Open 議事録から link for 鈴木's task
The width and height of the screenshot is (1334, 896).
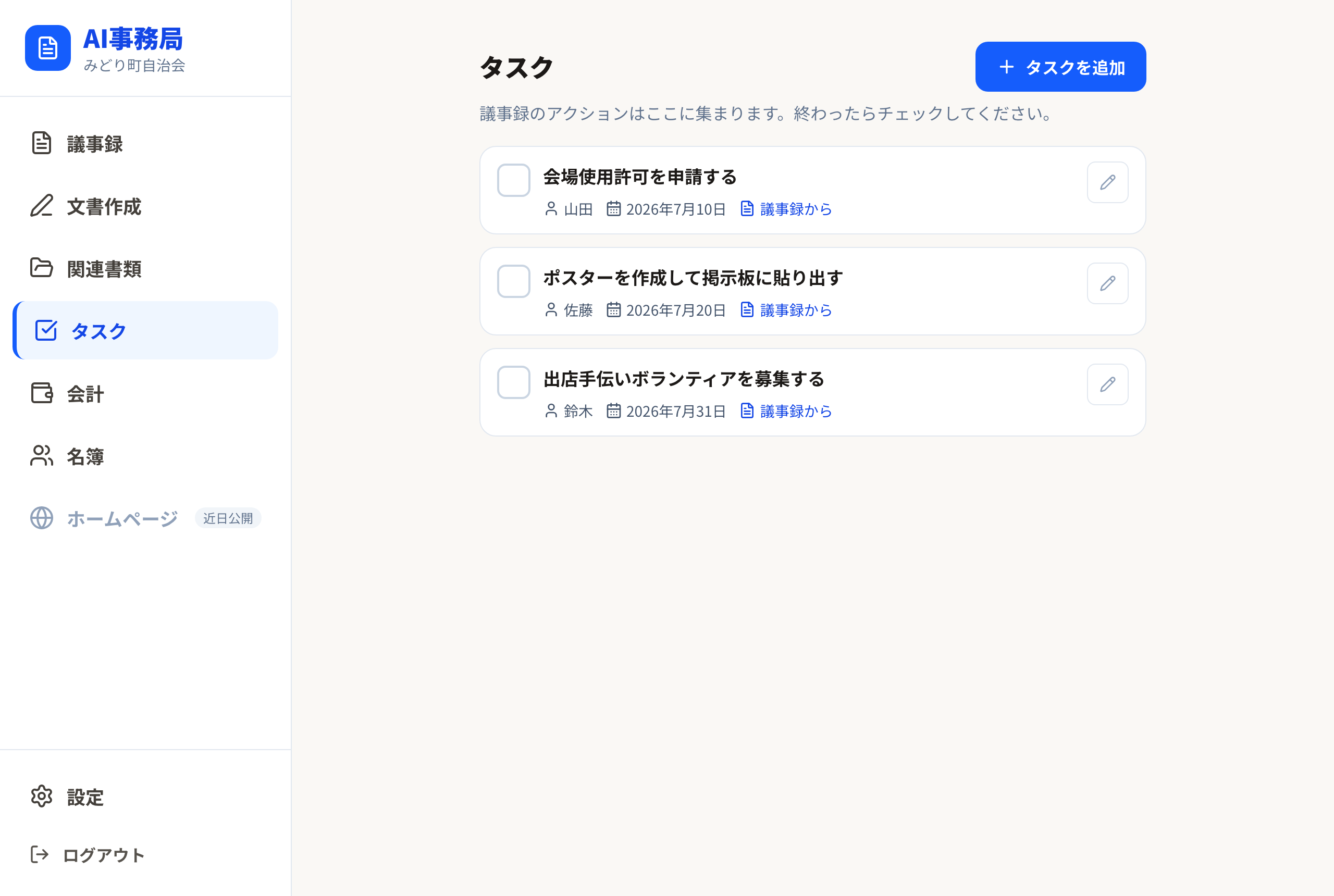(786, 411)
